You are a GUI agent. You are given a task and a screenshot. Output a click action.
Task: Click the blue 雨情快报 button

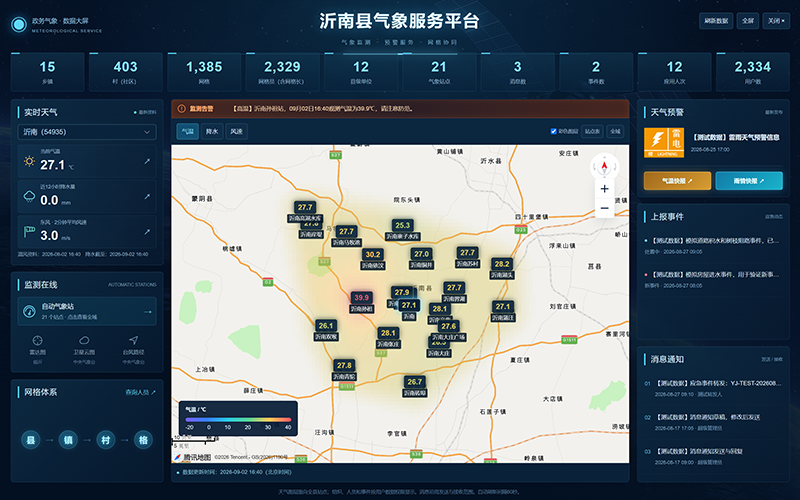749,181
